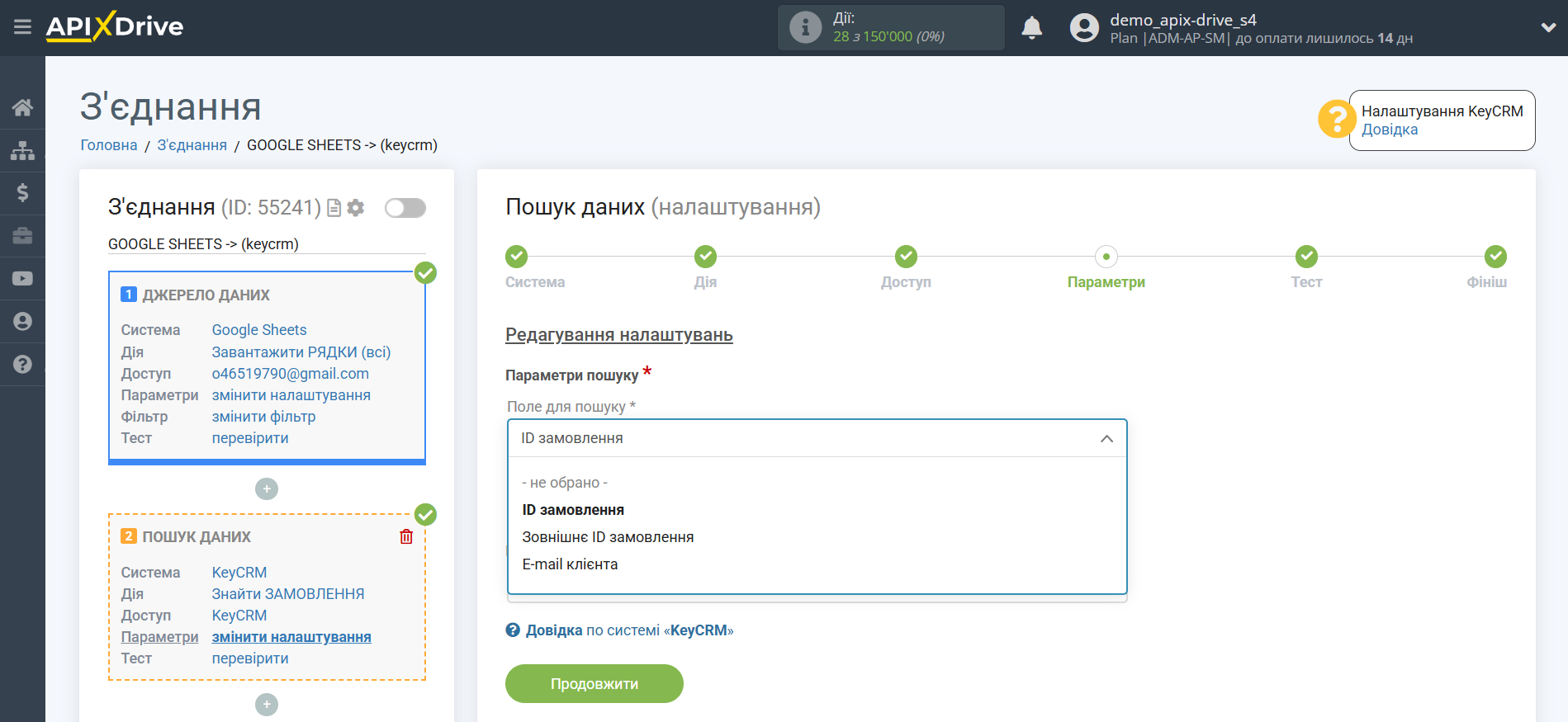1568x722 pixels.
Task: Click the Тест step label
Action: 1306,282
